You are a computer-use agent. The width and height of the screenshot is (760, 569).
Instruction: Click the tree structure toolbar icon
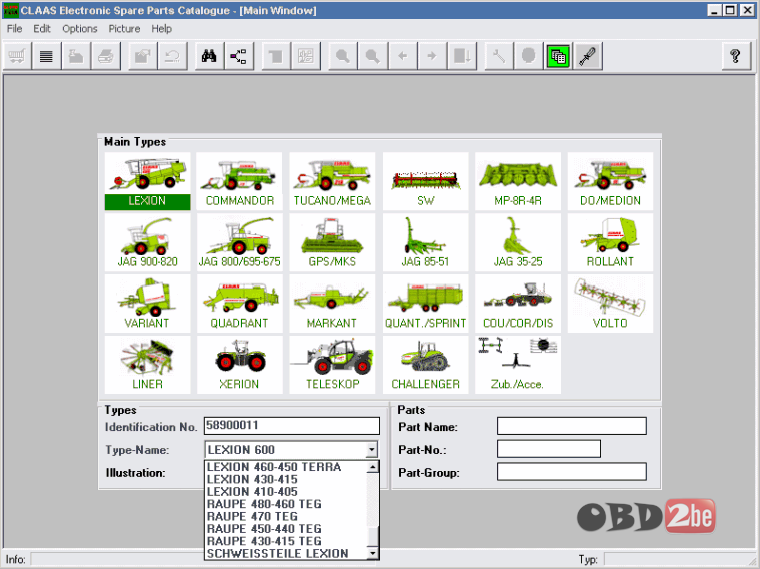(239, 56)
